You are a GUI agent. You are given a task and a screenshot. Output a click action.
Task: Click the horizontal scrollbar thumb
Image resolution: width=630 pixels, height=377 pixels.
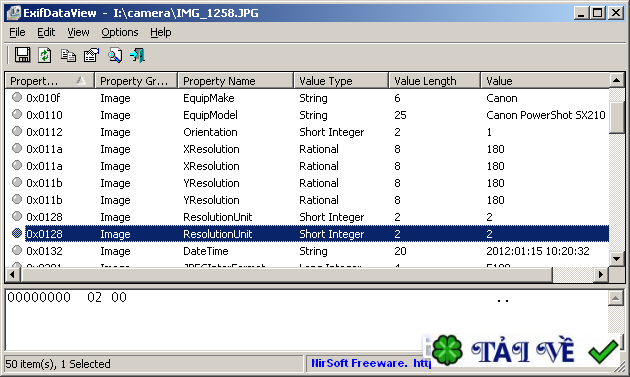coord(286,275)
